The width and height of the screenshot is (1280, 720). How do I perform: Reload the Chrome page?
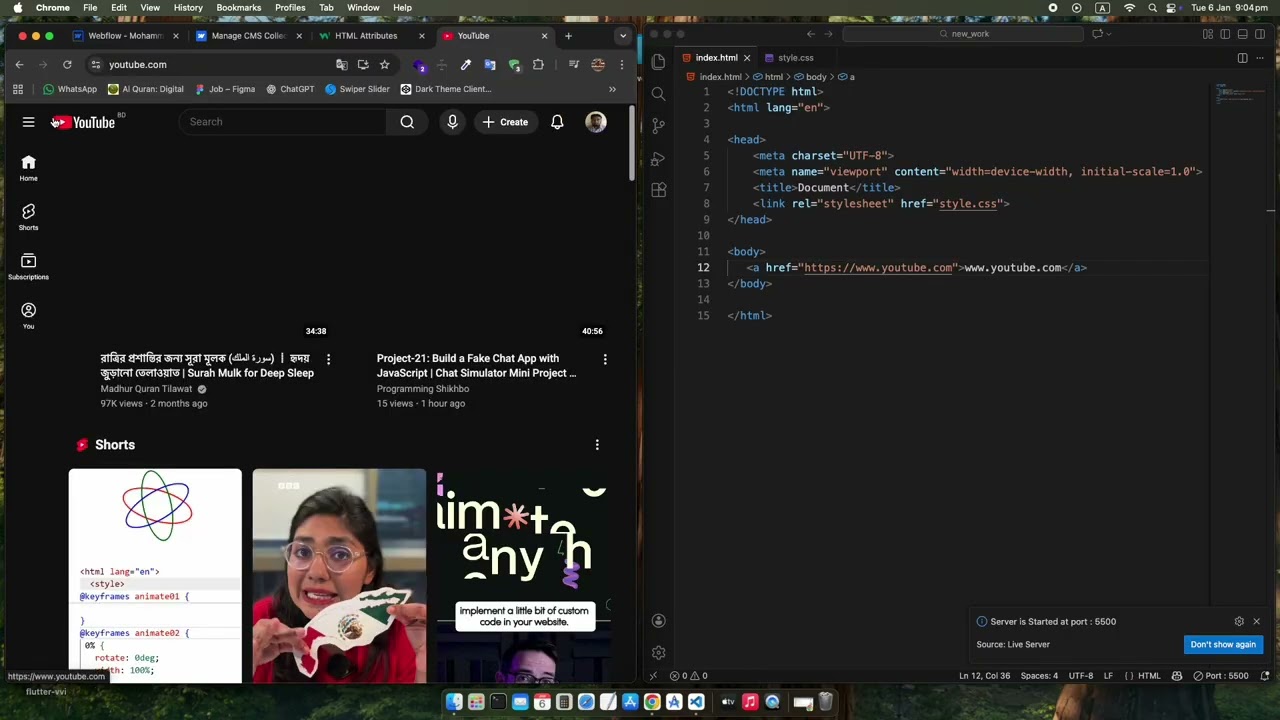(x=67, y=65)
